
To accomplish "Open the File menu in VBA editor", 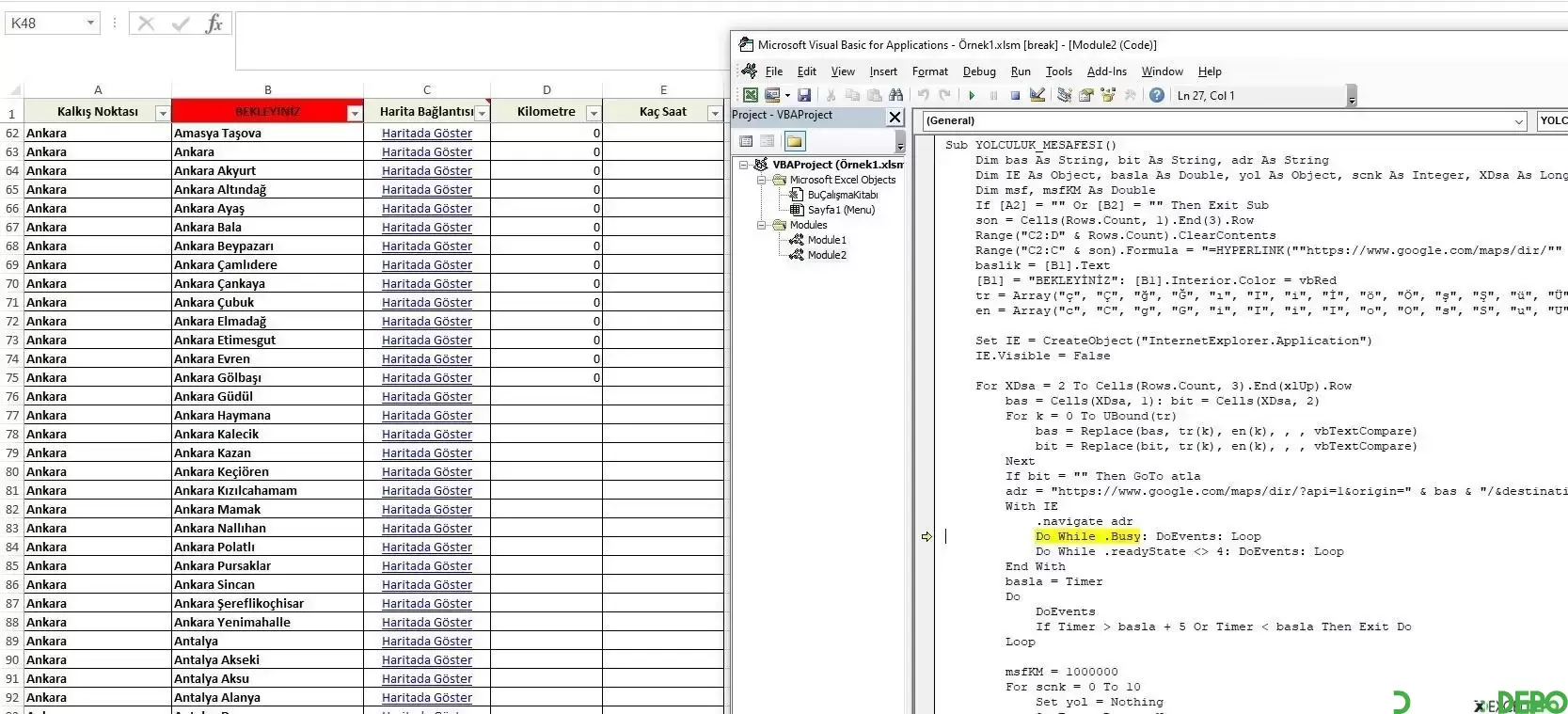I will tap(774, 71).
